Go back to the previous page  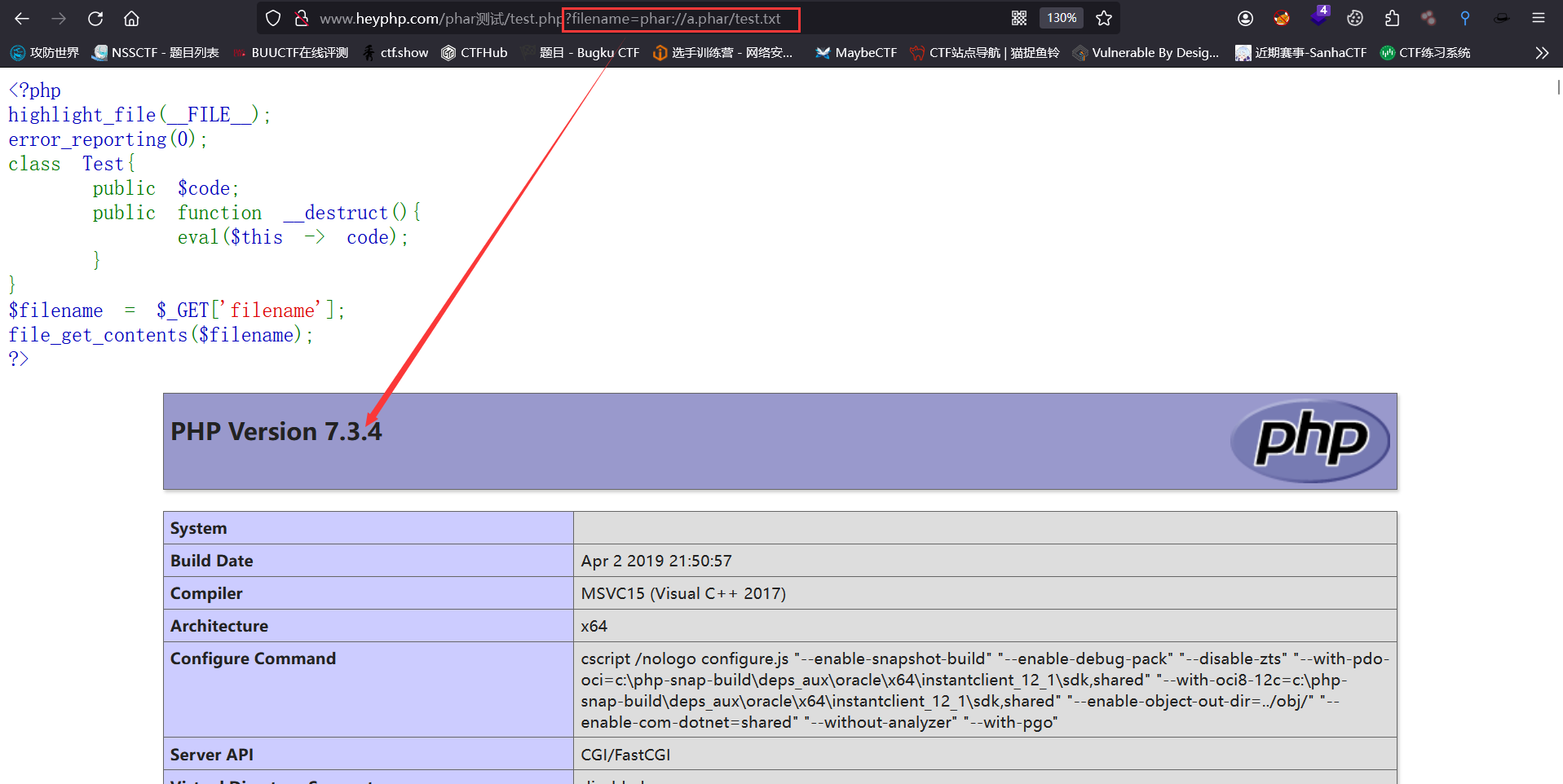[22, 18]
